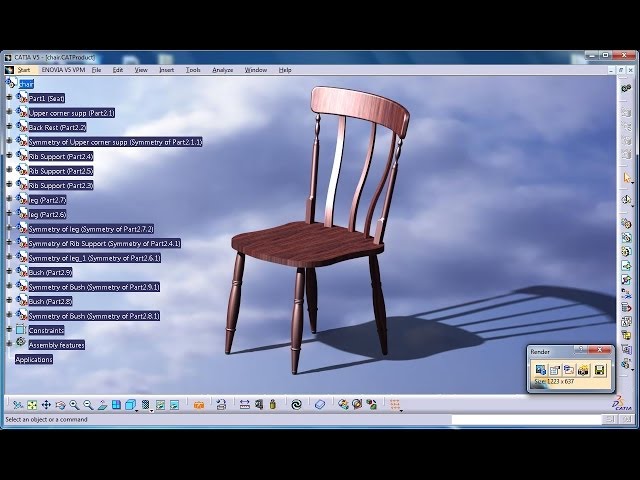Click the power input field in status bar
Image resolution: width=640 pixels, height=480 pixels.
click(x=526, y=419)
